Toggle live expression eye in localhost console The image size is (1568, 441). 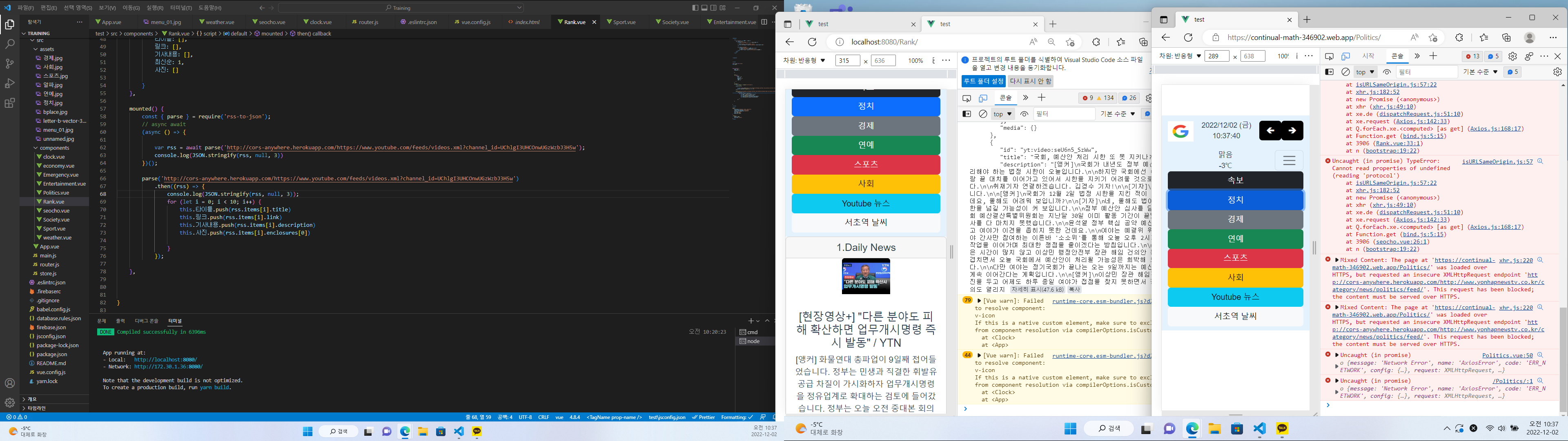pos(1025,114)
